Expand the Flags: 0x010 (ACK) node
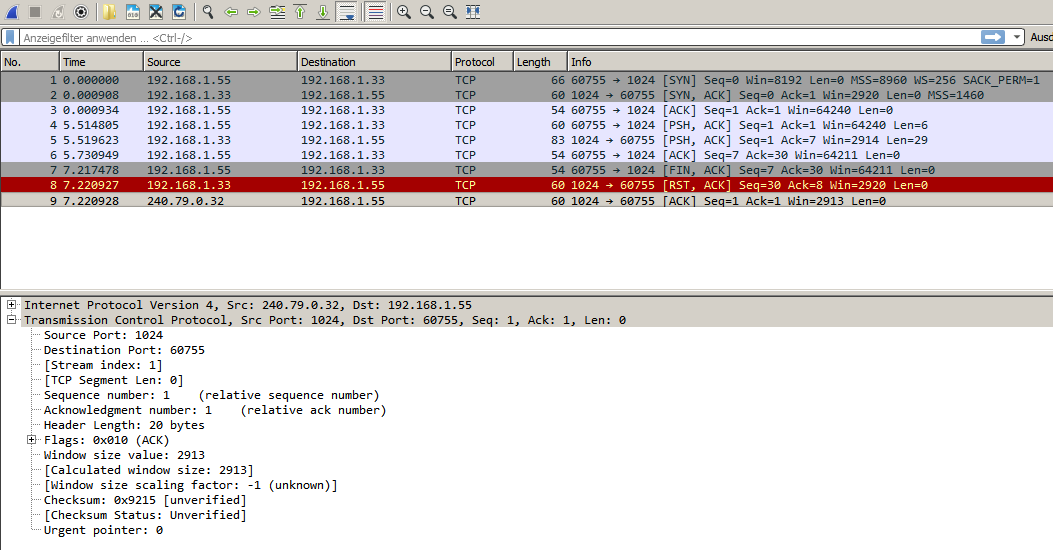1053x550 pixels. click(x=31, y=440)
